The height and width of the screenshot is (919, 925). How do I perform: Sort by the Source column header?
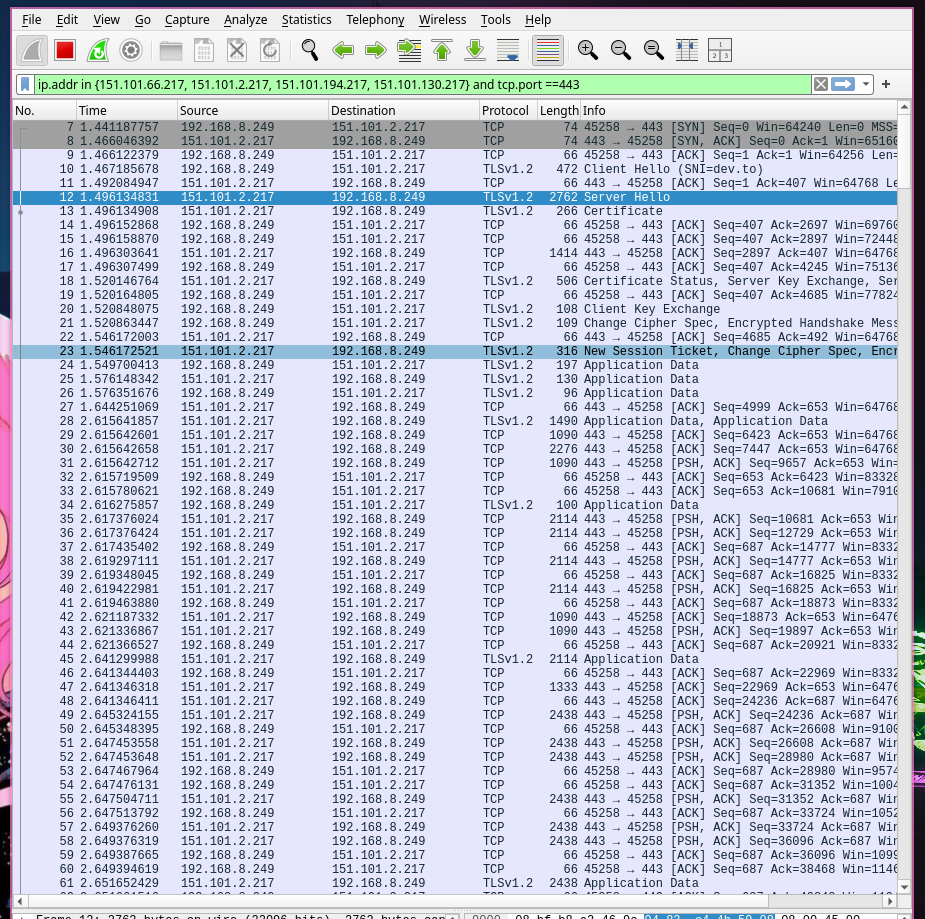coord(253,110)
